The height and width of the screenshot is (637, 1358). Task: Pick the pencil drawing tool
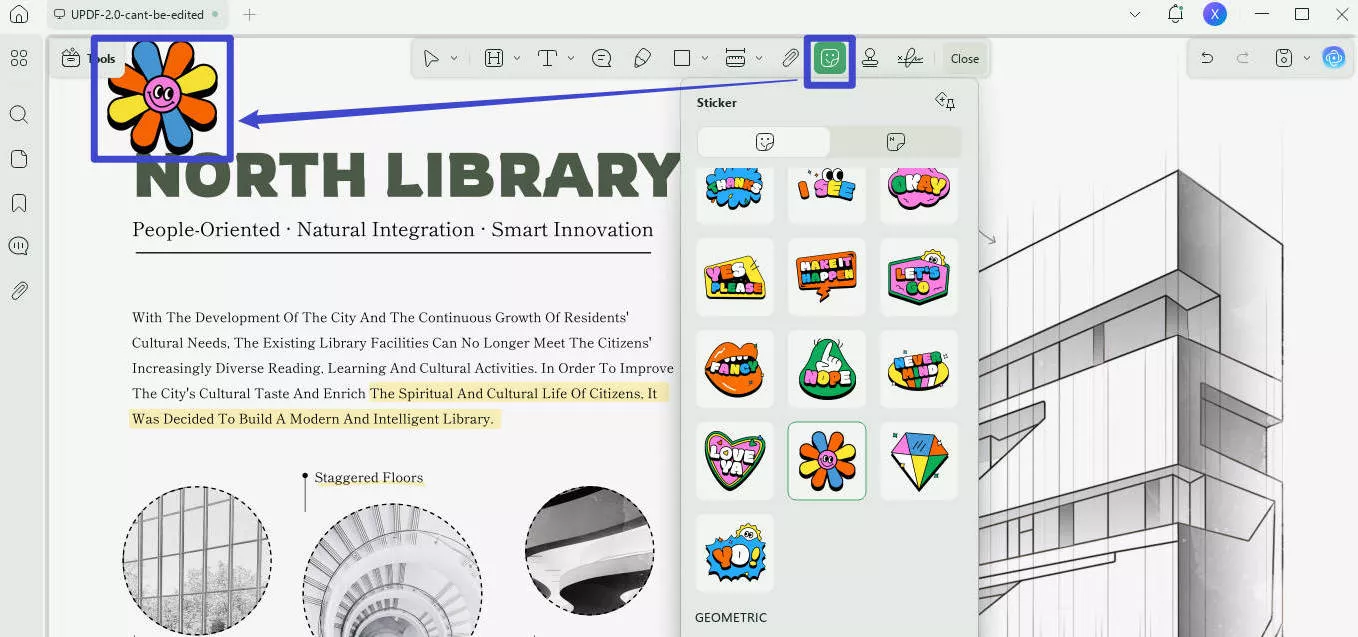(643, 58)
